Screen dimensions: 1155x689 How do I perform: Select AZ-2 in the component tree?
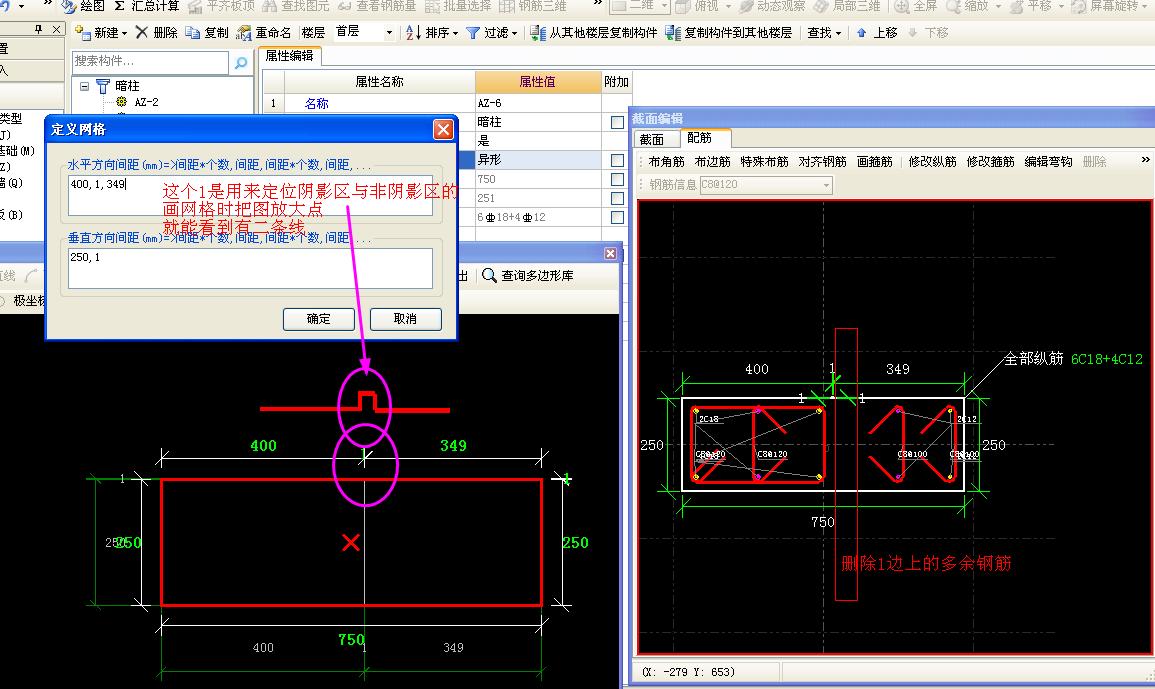coord(147,102)
